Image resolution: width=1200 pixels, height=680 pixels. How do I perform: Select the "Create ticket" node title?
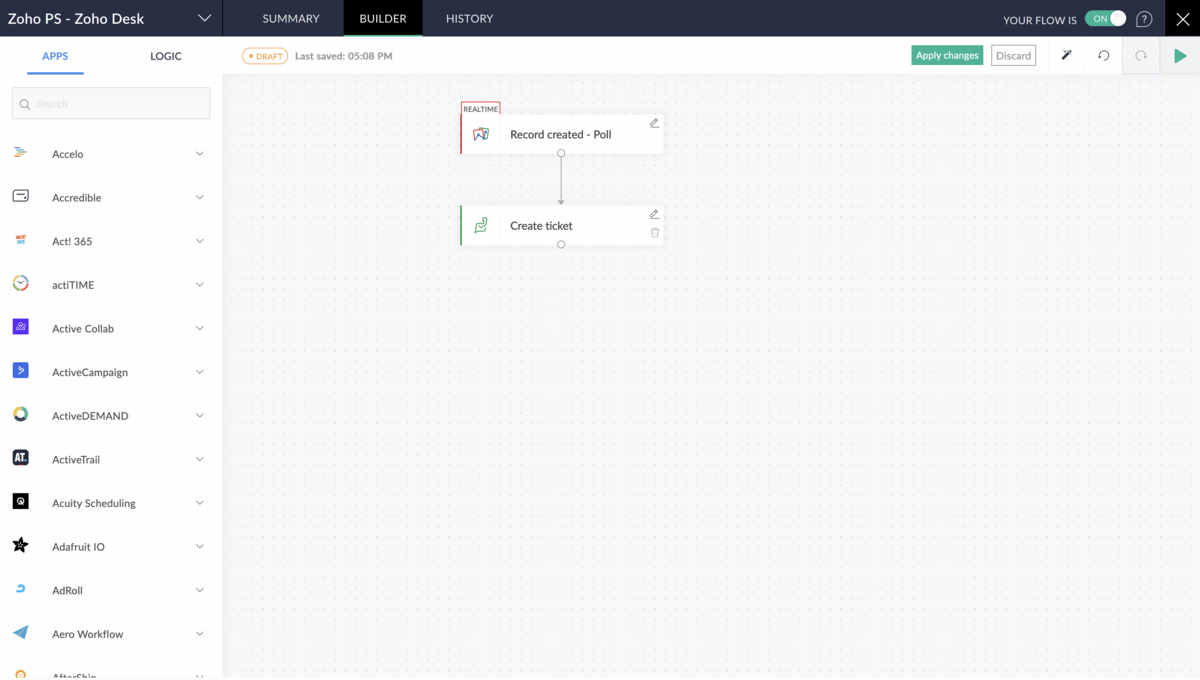coord(541,226)
